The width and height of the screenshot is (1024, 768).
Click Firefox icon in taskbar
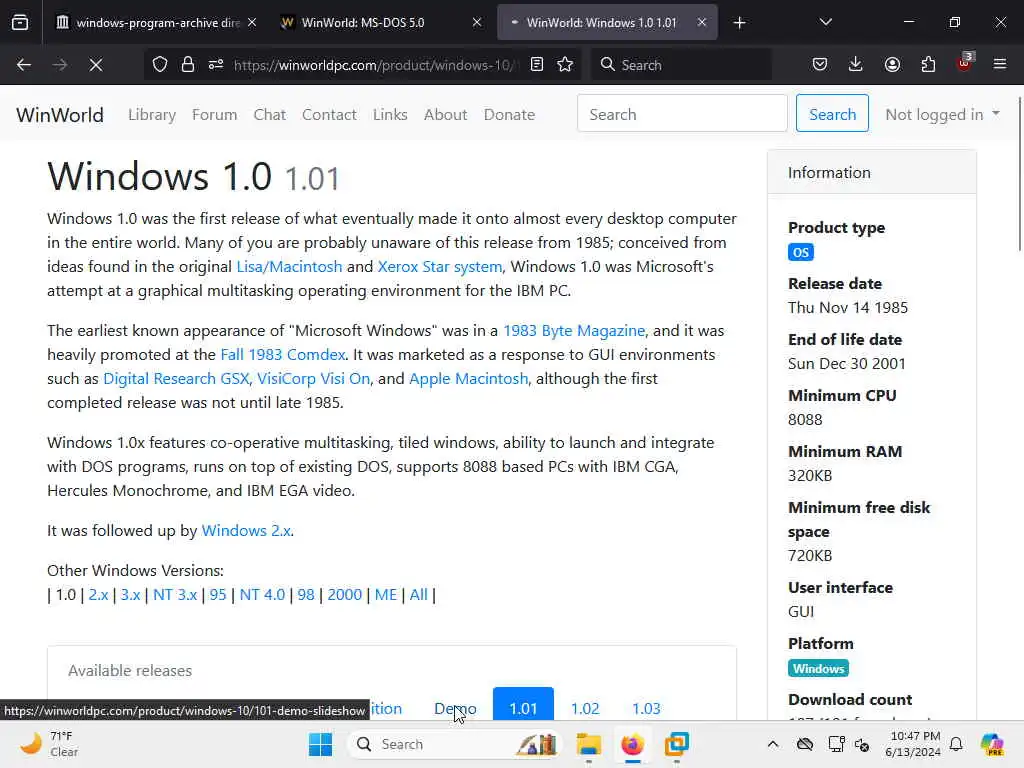(x=632, y=744)
